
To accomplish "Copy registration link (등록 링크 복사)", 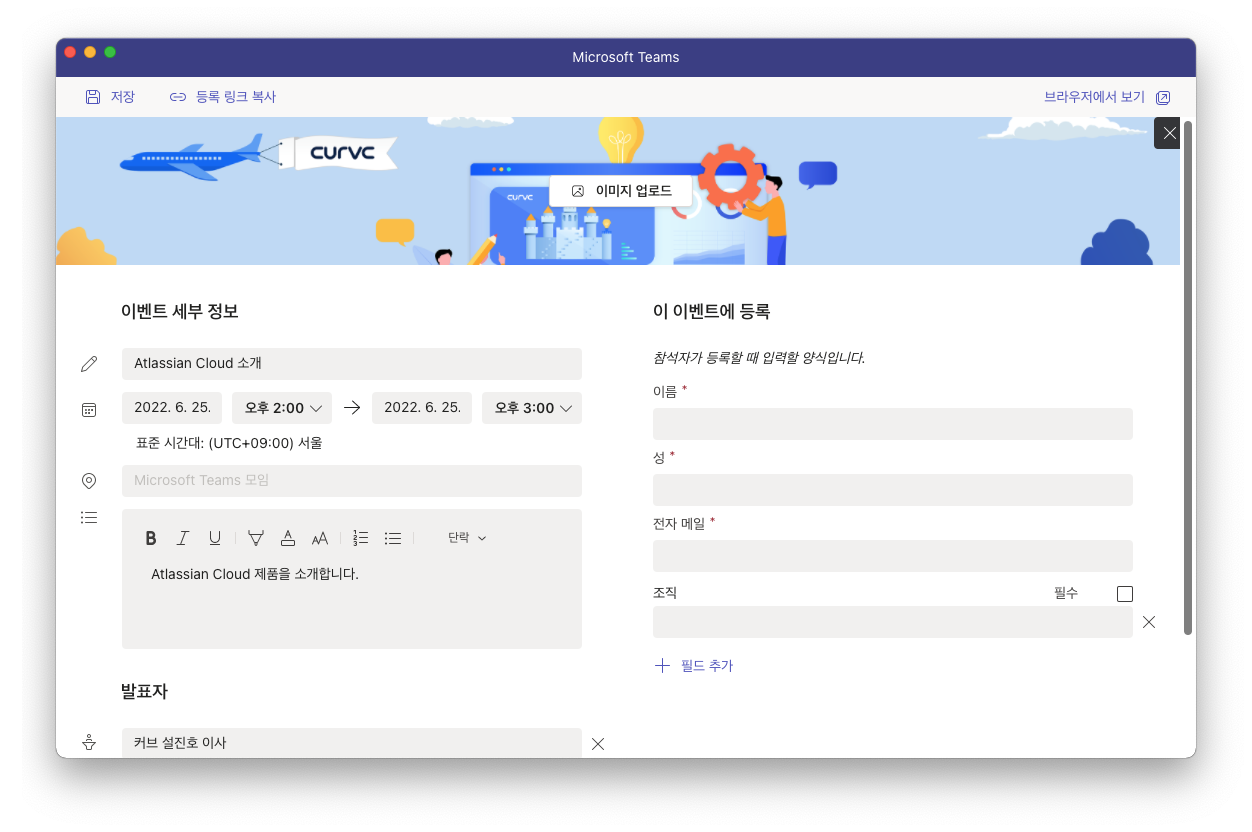I will coord(222,97).
